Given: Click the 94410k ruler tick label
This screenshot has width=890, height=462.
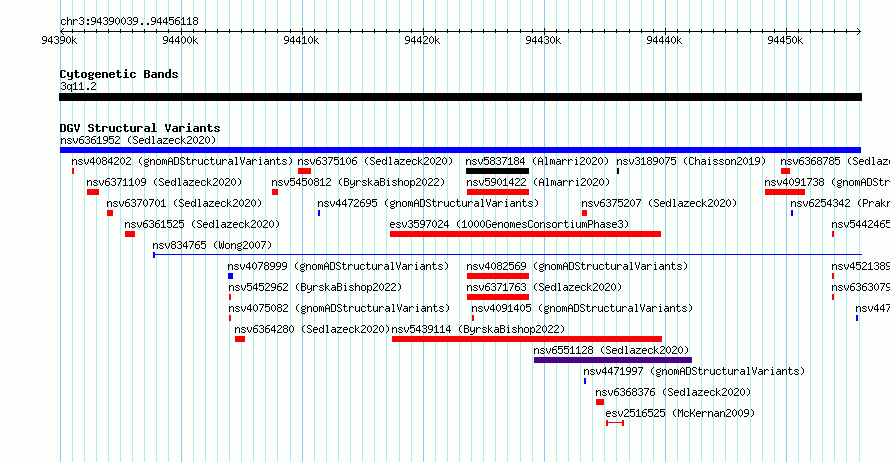Looking at the screenshot, I should 301,40.
